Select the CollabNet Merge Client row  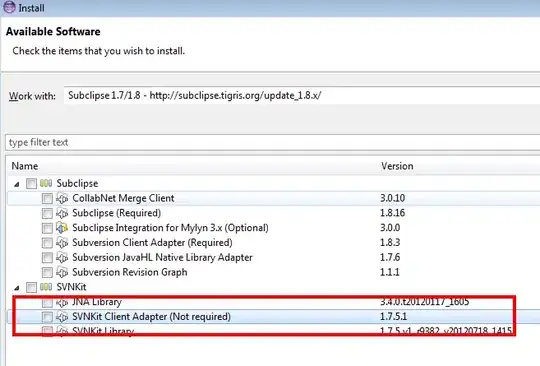[x=274, y=198]
